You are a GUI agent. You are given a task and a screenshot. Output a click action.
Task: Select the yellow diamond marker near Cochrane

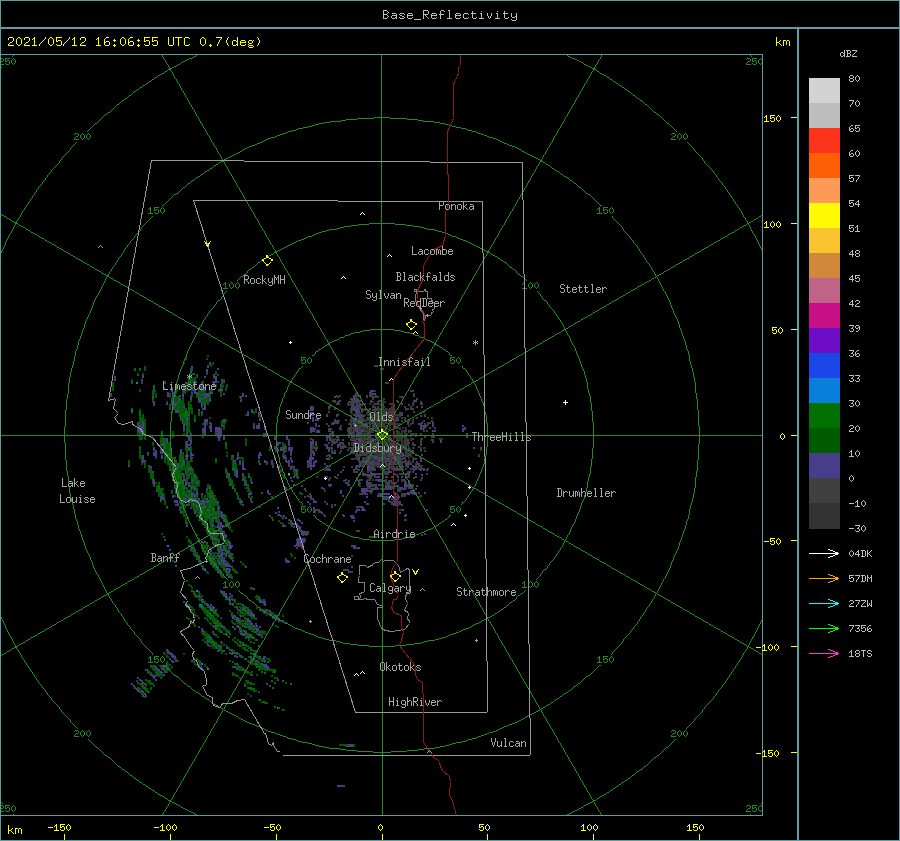342,578
